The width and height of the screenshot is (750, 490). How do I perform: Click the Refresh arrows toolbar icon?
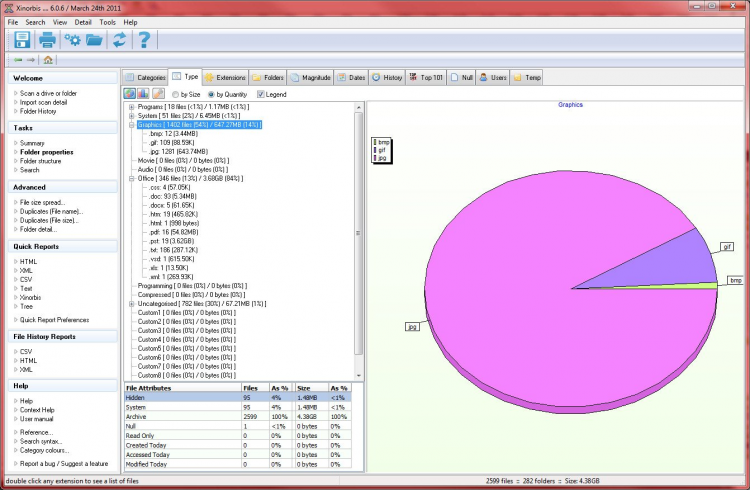point(119,40)
